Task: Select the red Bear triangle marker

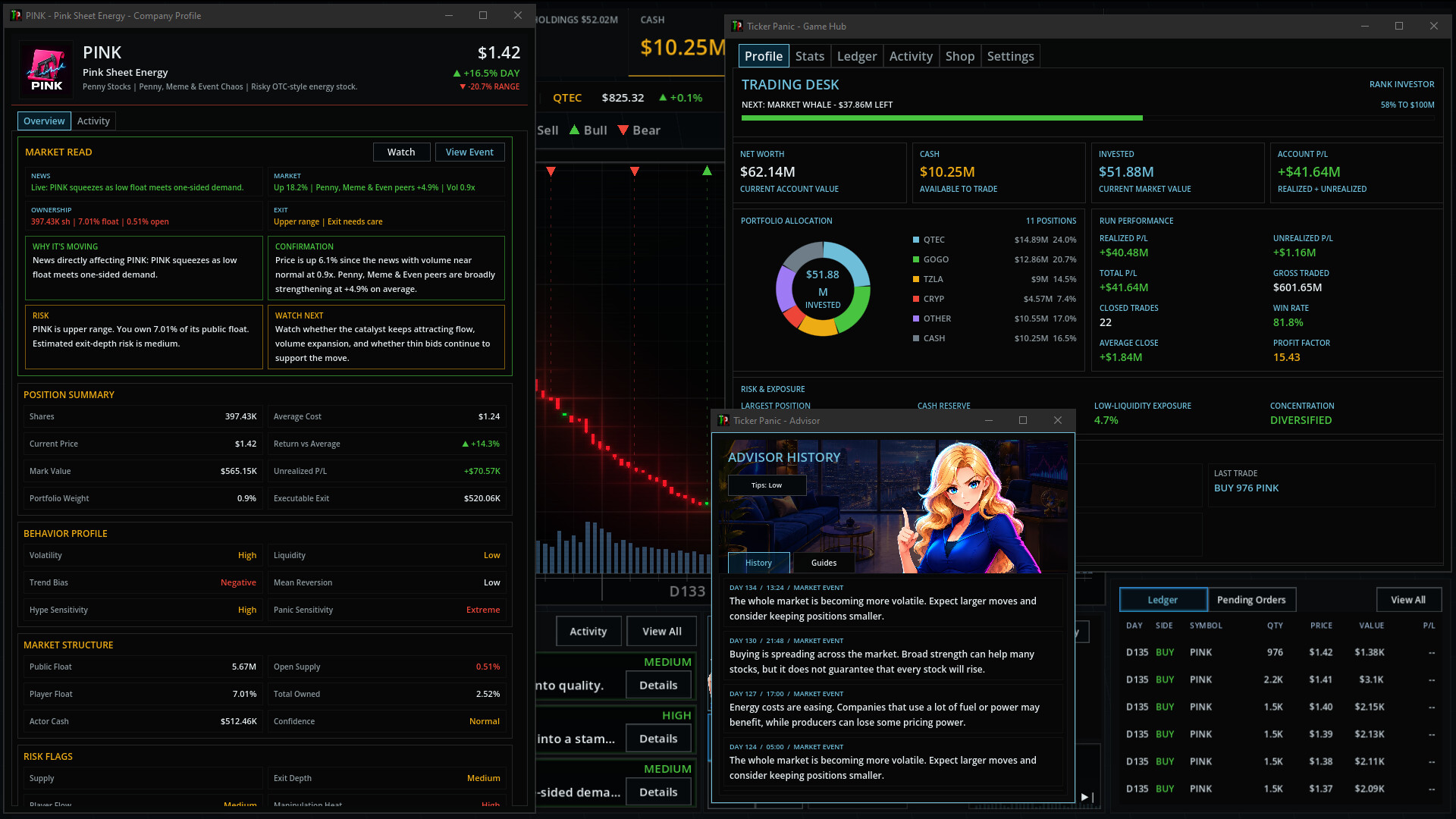Action: click(x=623, y=130)
